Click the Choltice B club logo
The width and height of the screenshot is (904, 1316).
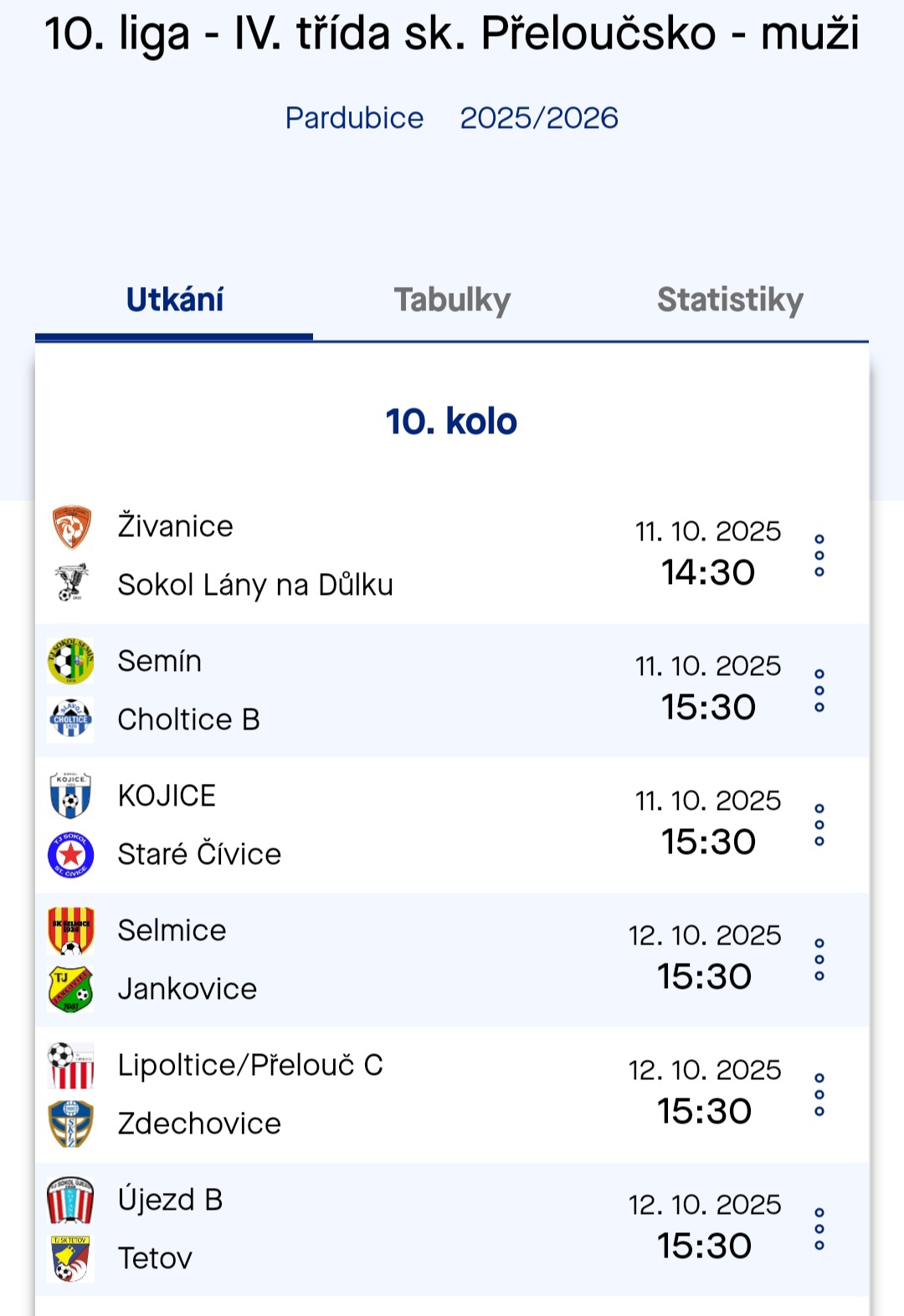point(71,719)
